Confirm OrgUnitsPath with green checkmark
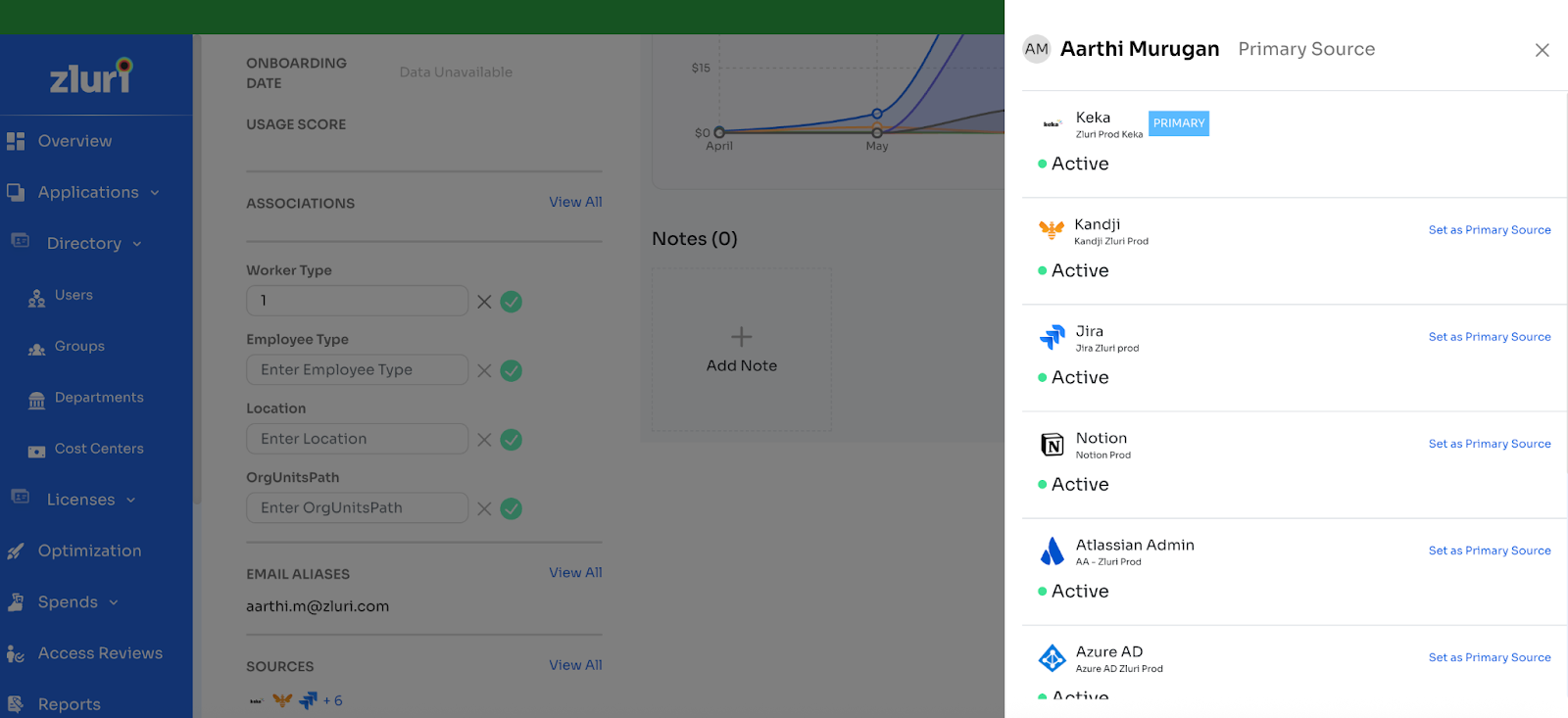 512,508
